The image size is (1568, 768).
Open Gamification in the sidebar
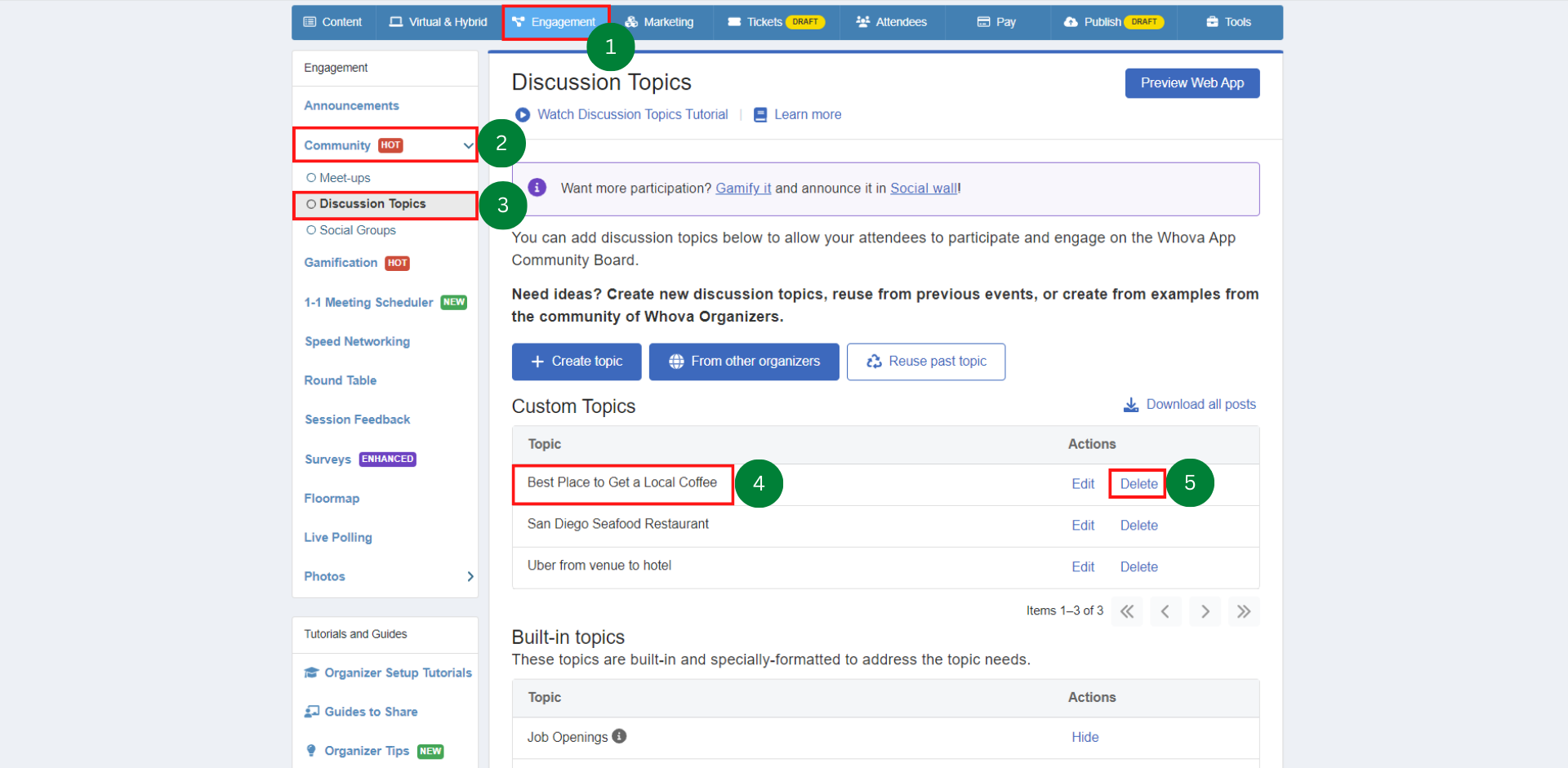(x=341, y=263)
